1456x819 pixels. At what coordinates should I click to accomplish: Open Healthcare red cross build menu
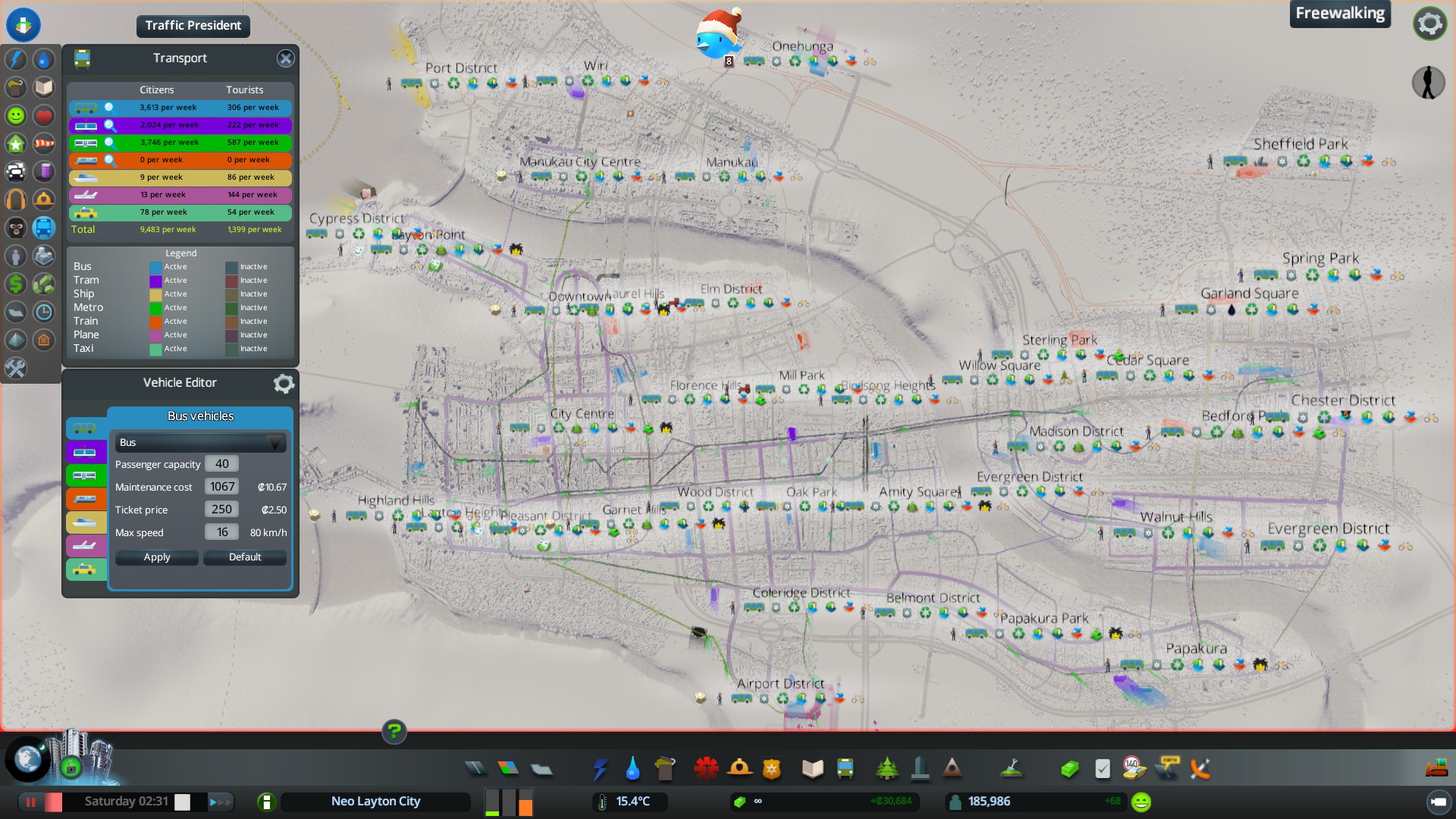[706, 769]
